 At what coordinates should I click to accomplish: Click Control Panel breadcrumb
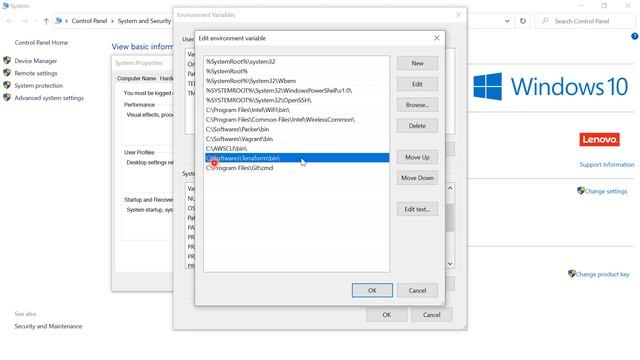(x=89, y=21)
